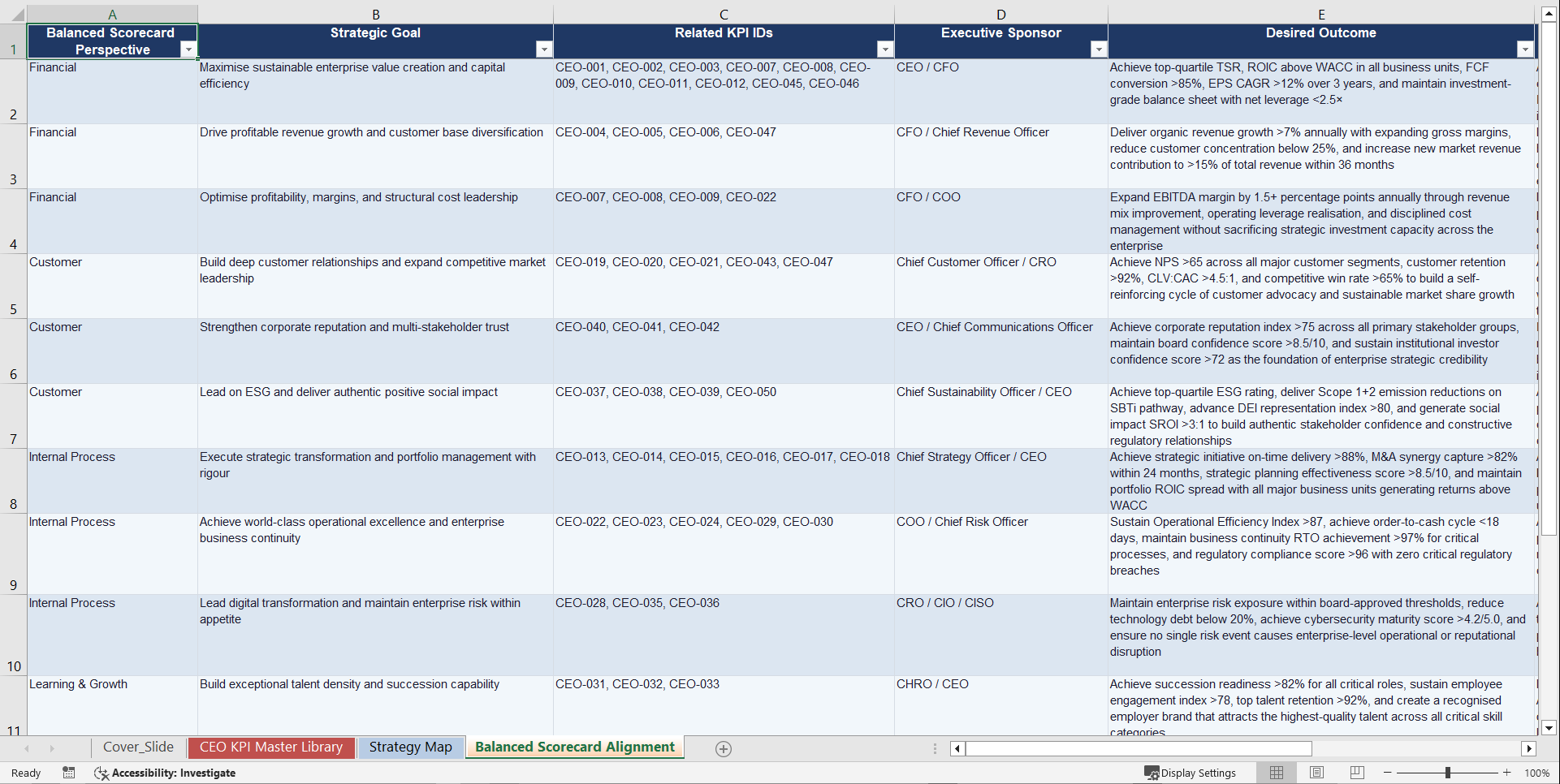This screenshot has width=1560, height=784.
Task: Select cell 'CEO-028, CEO-035, CEO-036'
Action: point(724,635)
